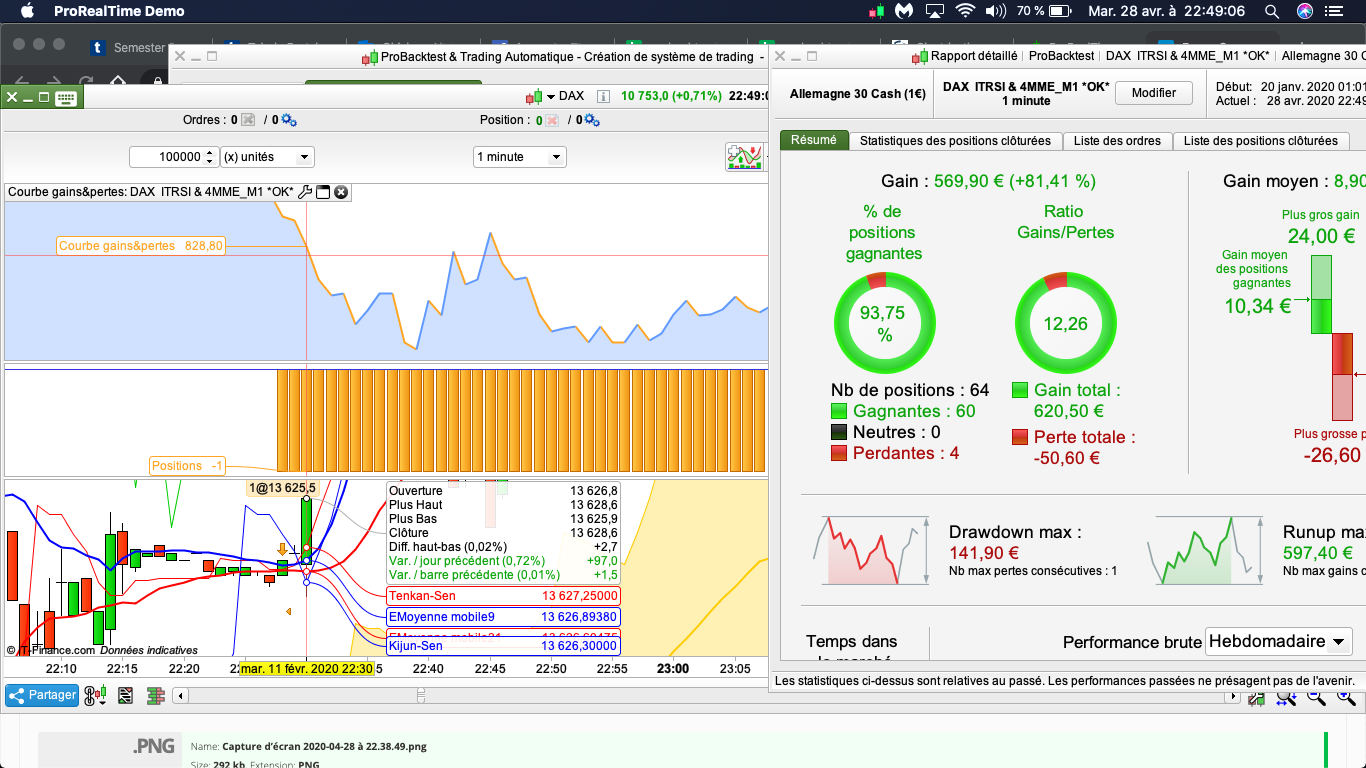
Task: Click the 12,26 Ratio Gains/Pertes donut
Action: [x=1065, y=324]
